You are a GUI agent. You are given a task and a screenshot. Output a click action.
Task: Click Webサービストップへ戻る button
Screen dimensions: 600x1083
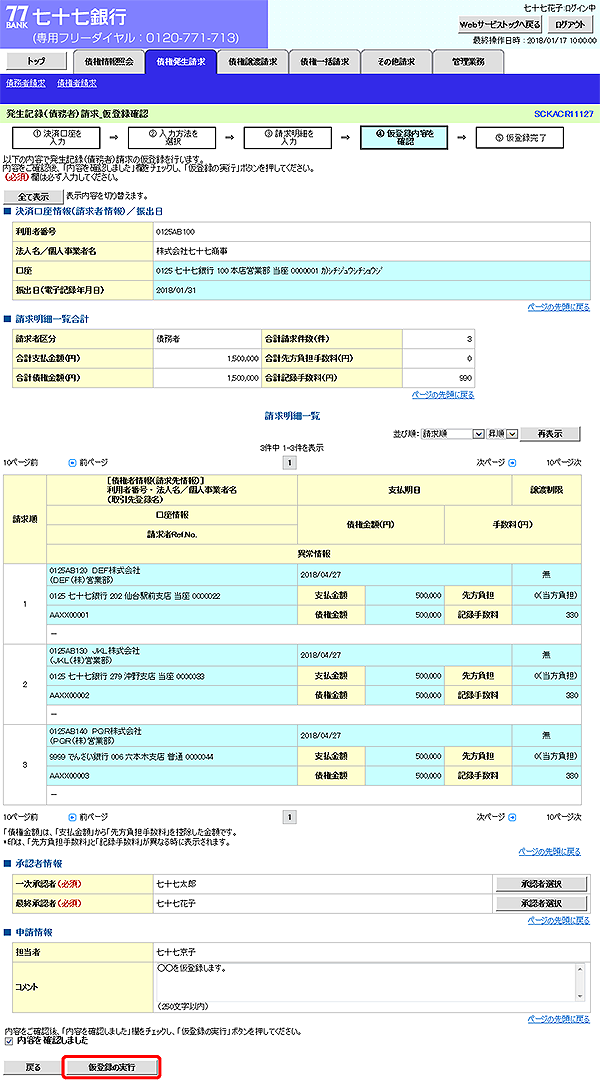coord(501,24)
